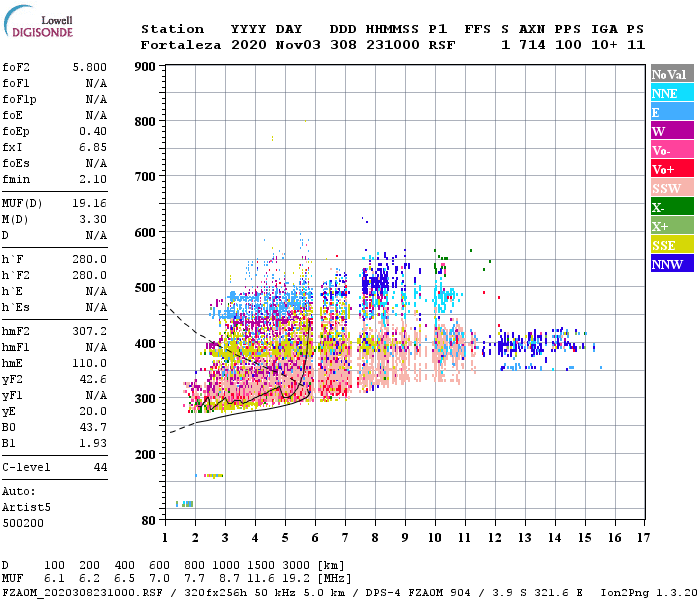Select the E blue legend swatch

[x=672, y=112]
